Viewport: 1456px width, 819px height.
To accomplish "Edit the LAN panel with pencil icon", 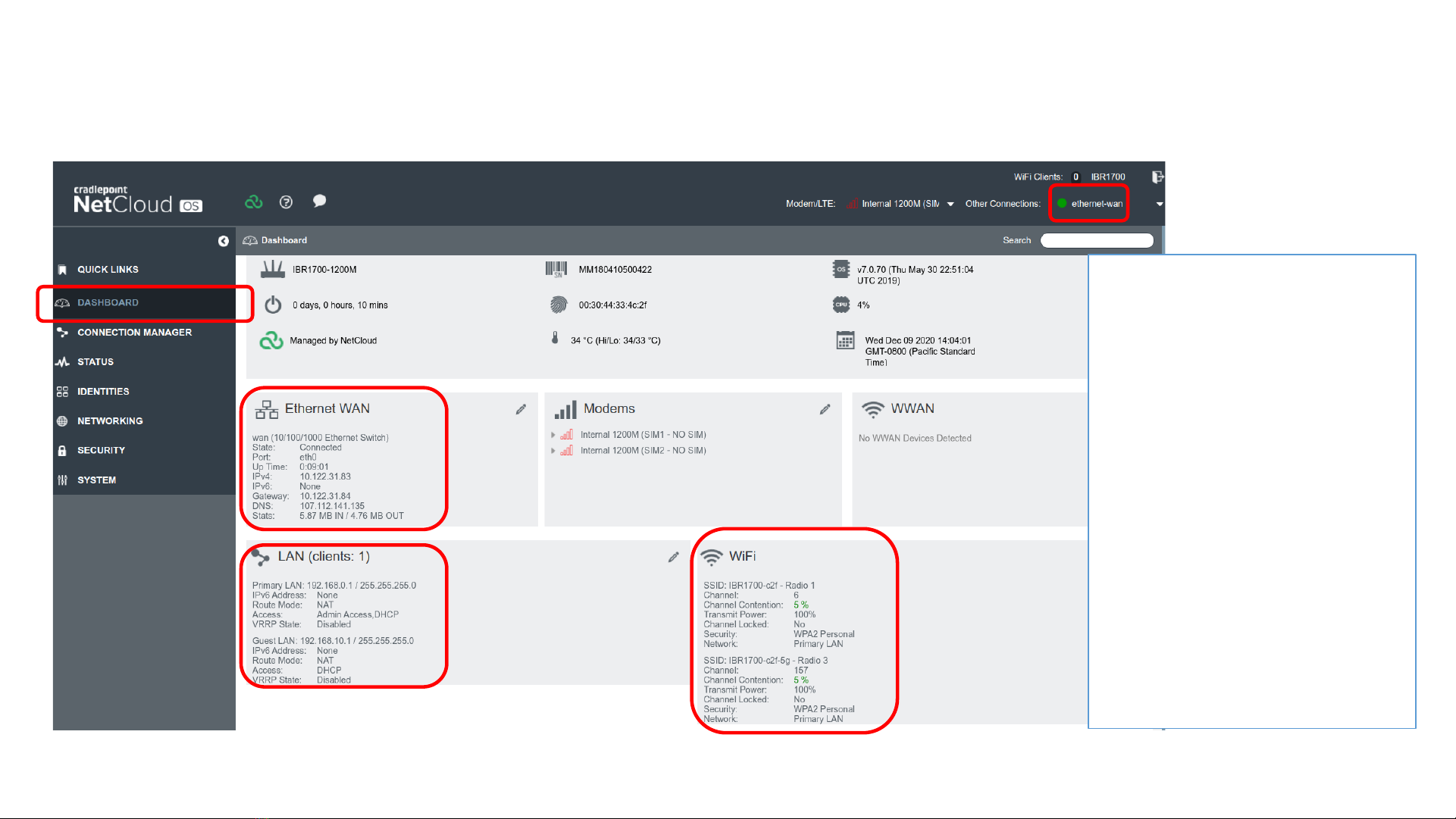I will click(x=673, y=557).
